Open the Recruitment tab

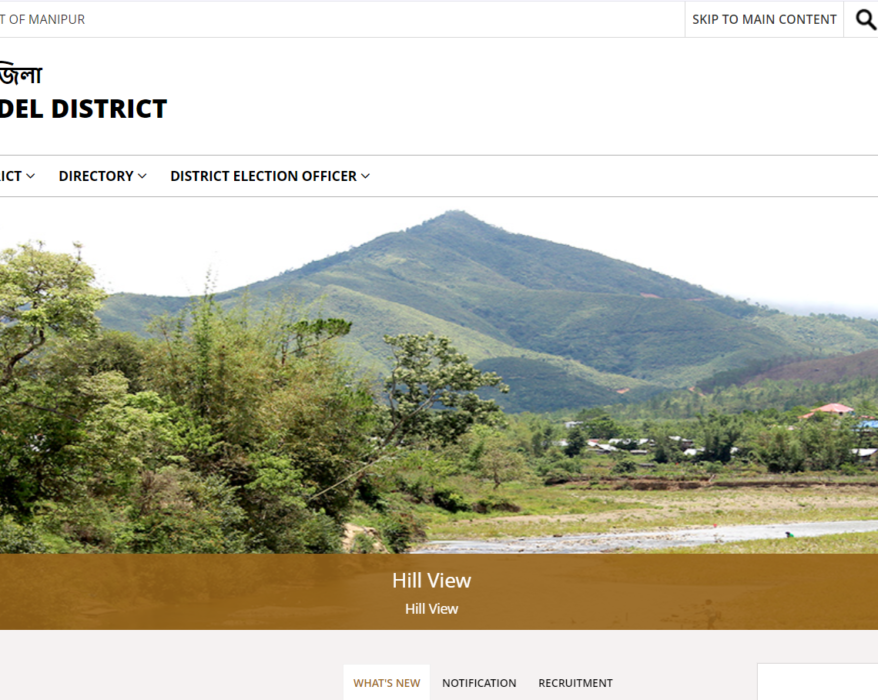coord(575,683)
